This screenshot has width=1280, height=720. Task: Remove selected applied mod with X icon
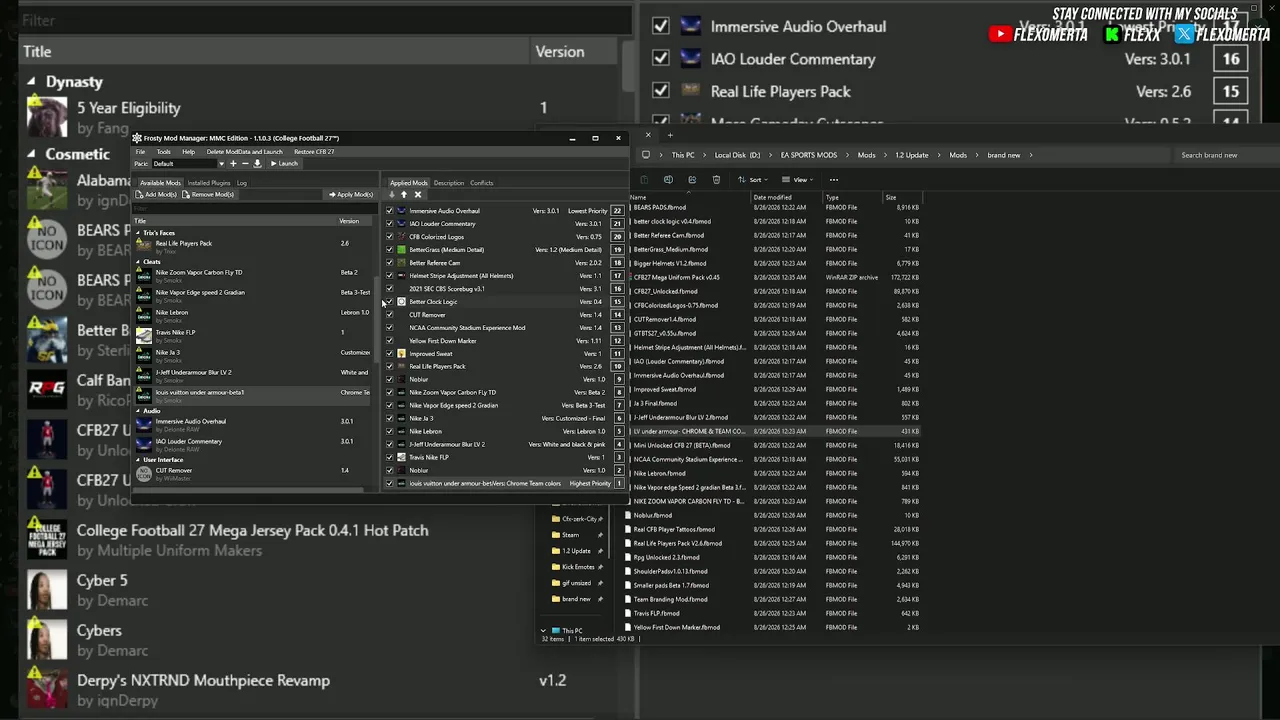tap(418, 195)
